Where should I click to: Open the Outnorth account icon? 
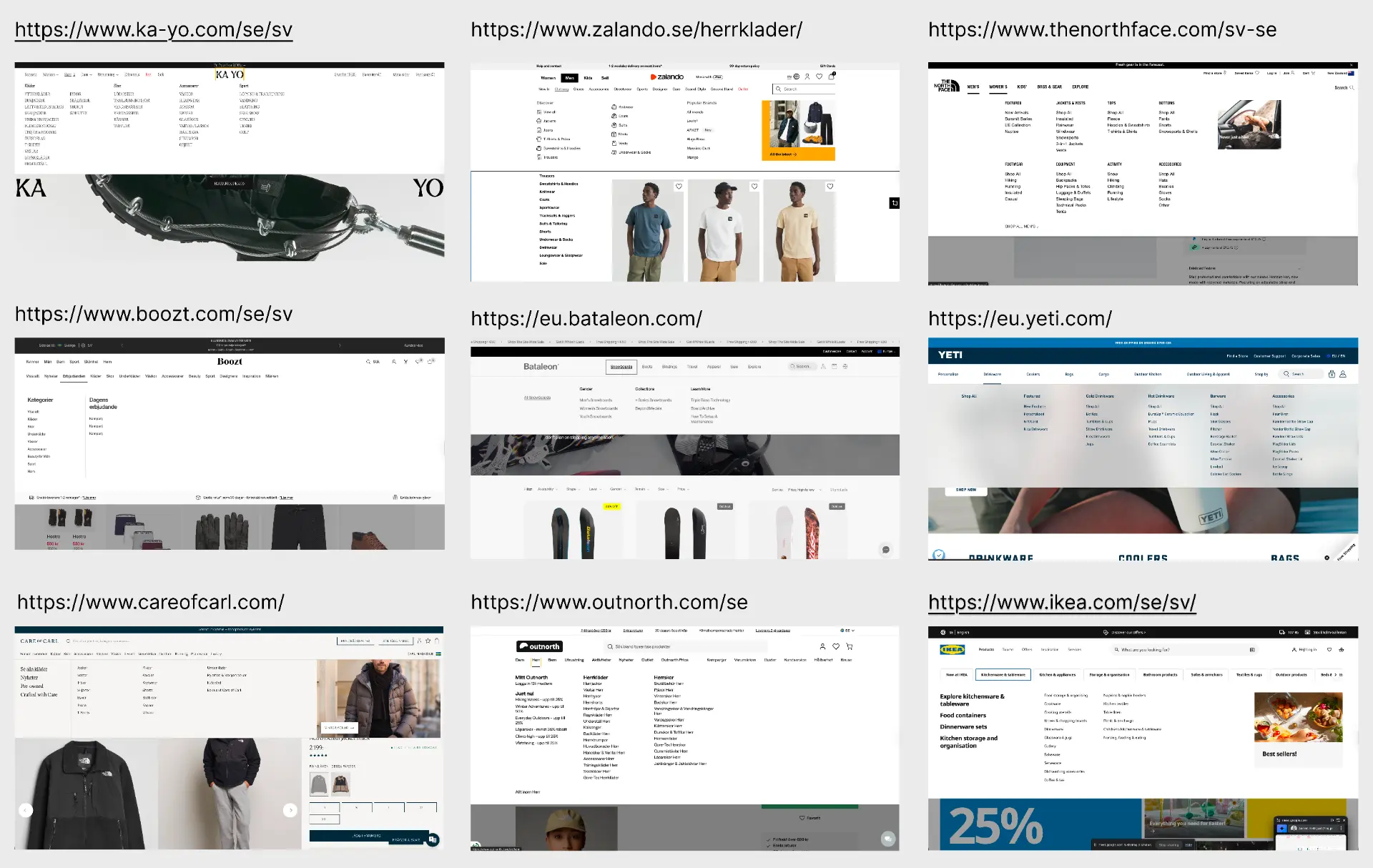(x=822, y=646)
